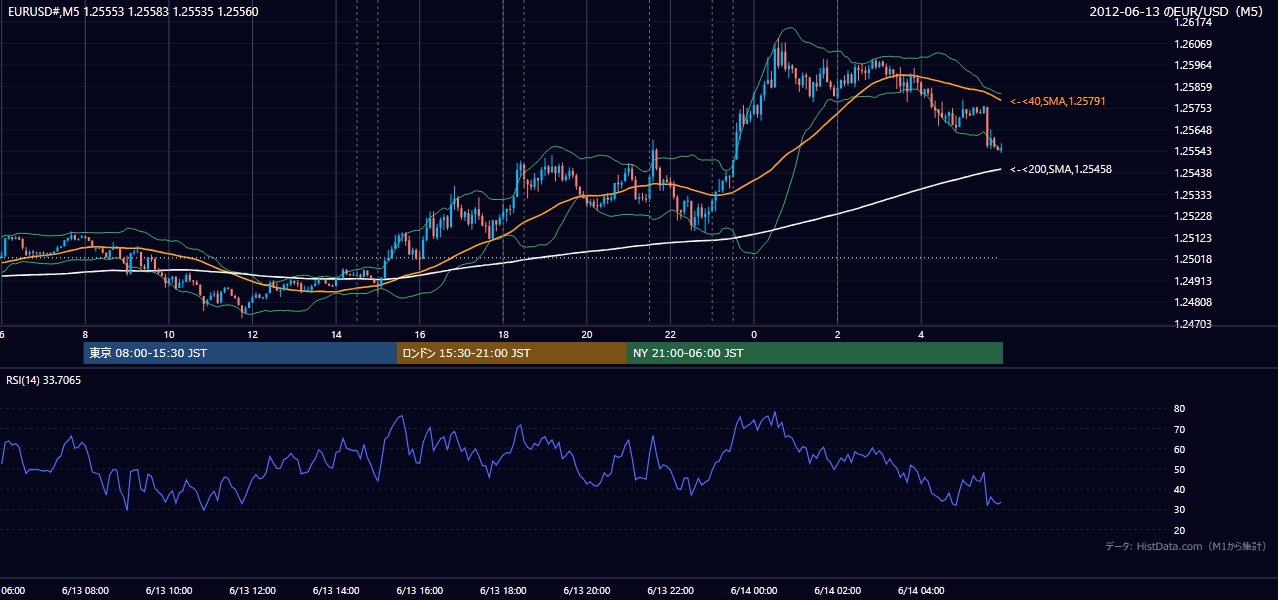This screenshot has width=1278, height=600.
Task: Click hour tick 12 under price chart
Action: pyautogui.click(x=252, y=334)
